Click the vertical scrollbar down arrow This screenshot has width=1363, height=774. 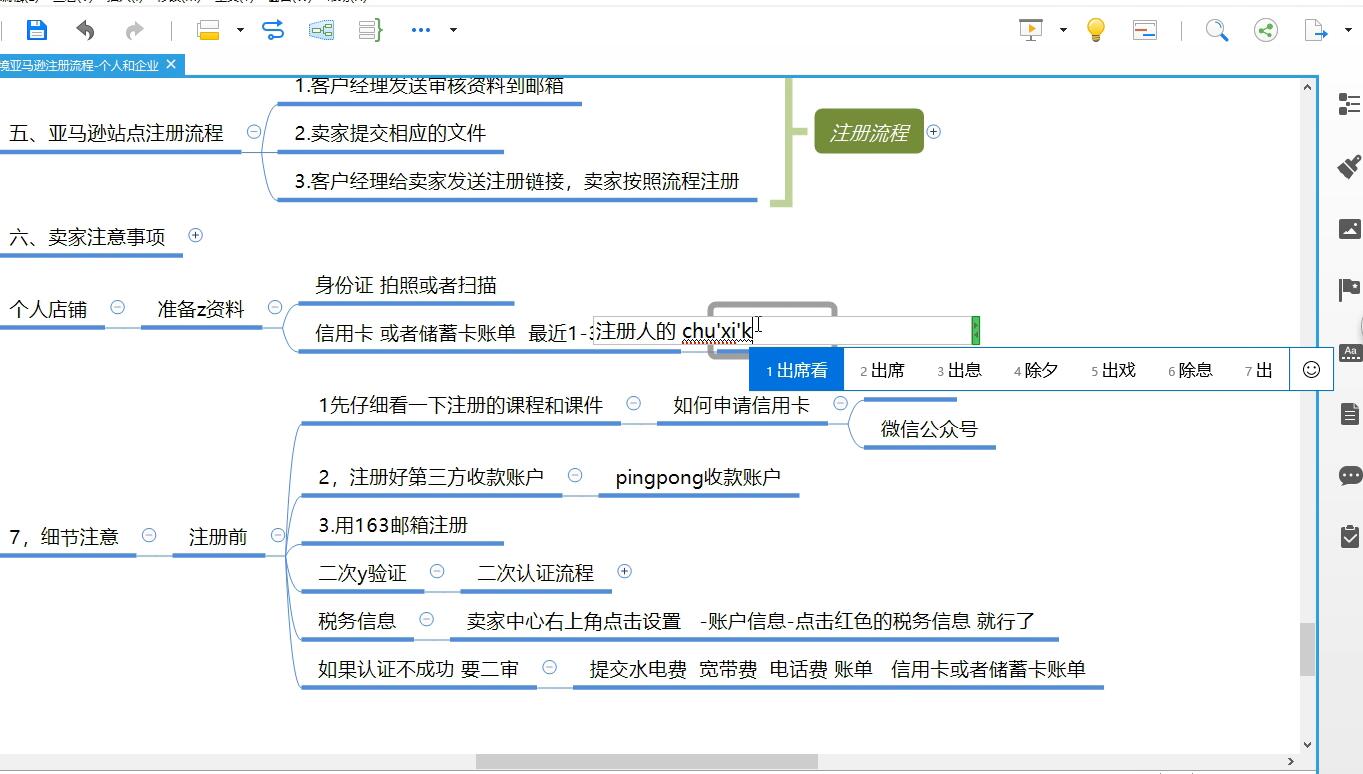tap(1307, 744)
